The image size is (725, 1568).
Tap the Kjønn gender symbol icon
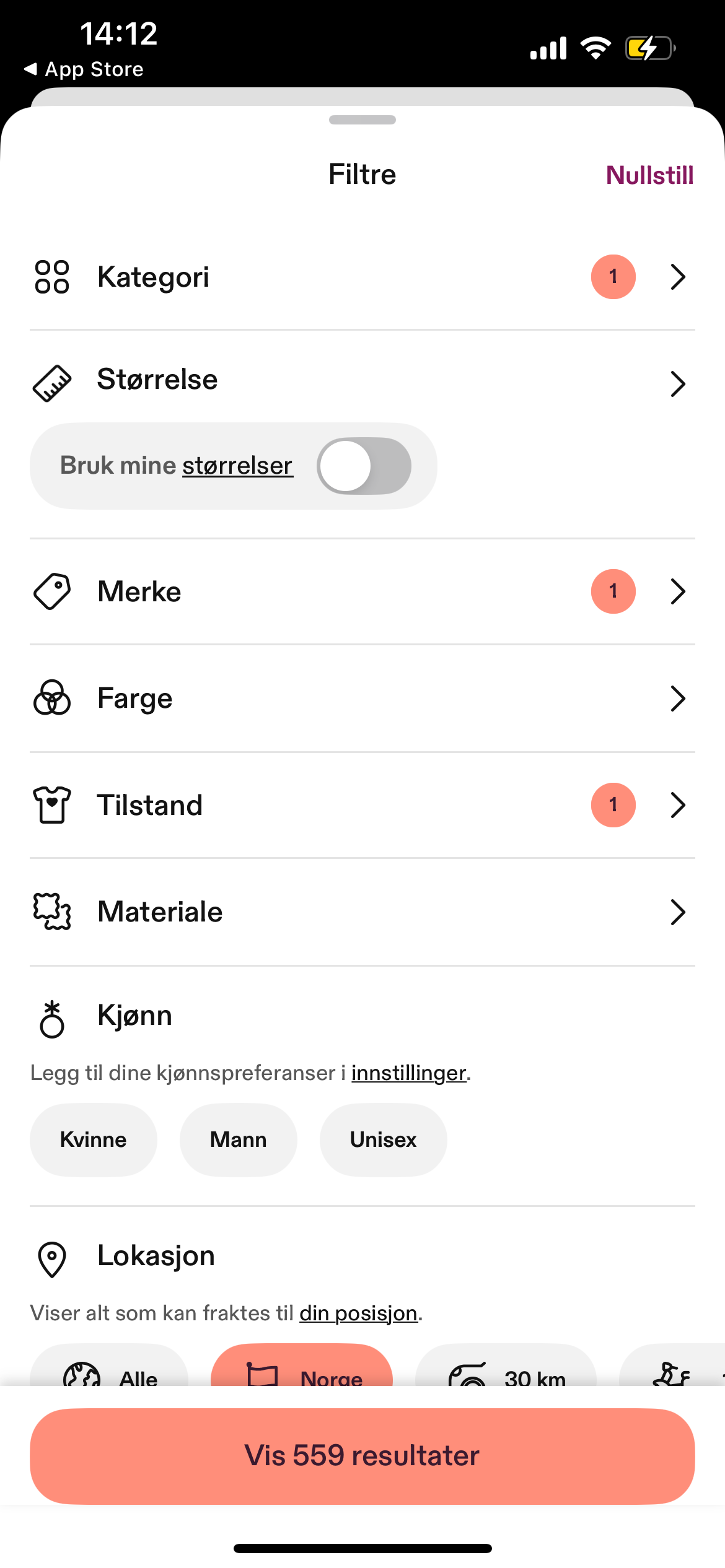click(x=52, y=1019)
